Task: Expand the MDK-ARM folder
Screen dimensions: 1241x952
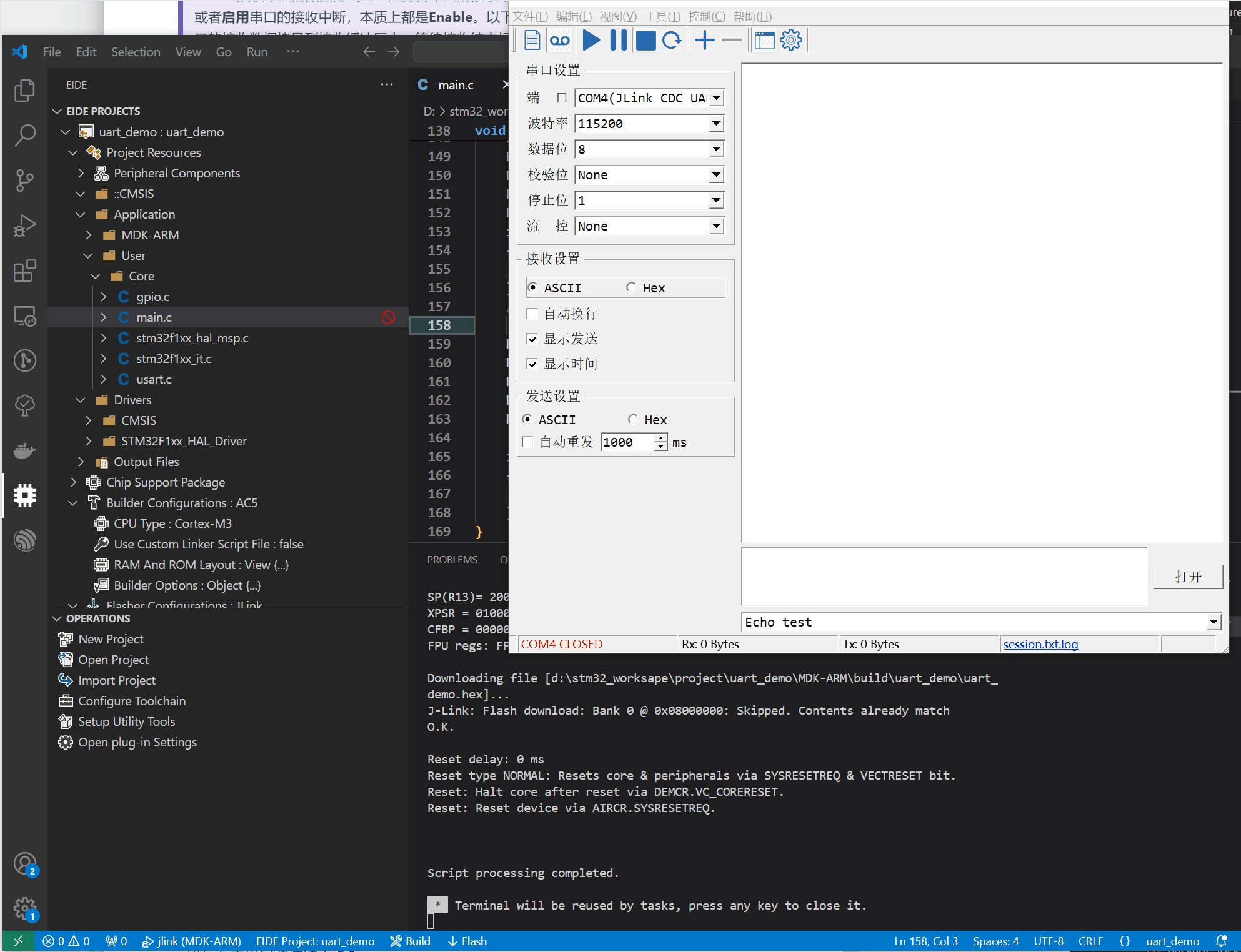Action: pos(88,235)
